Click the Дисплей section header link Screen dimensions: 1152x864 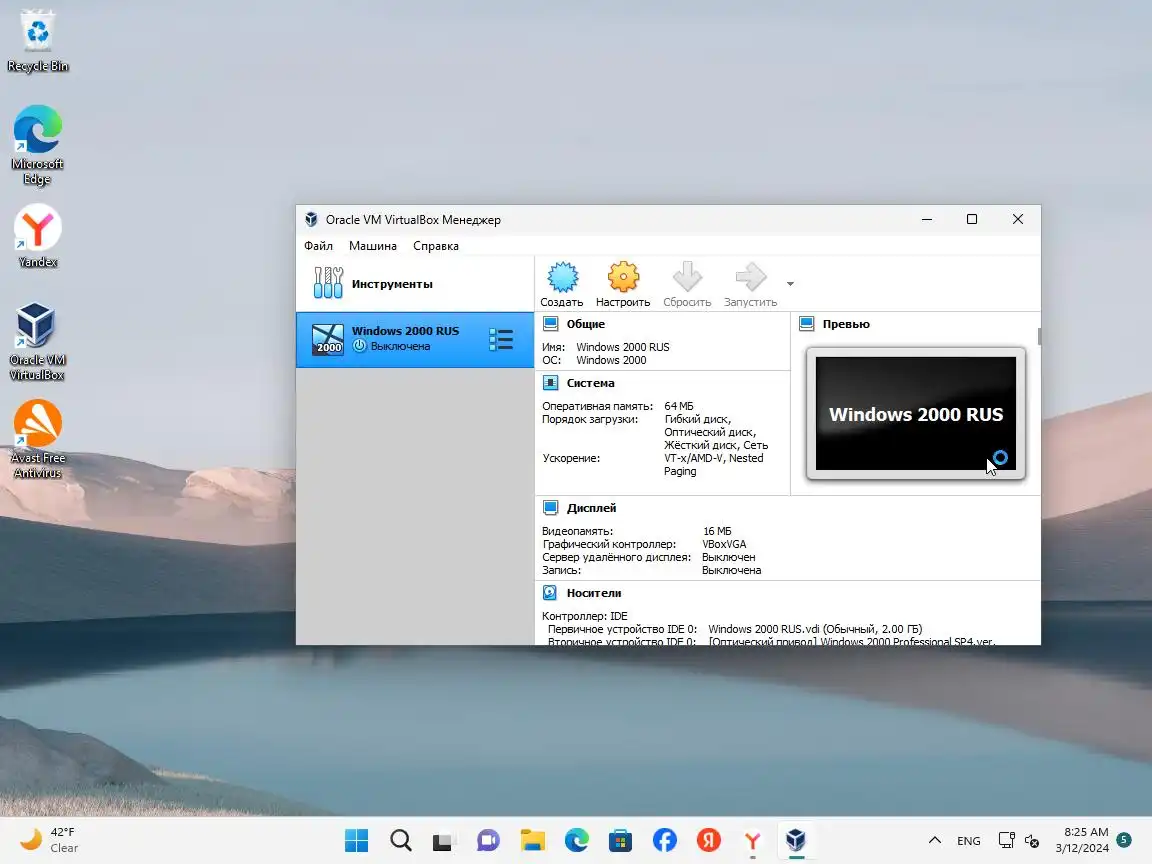coord(591,508)
